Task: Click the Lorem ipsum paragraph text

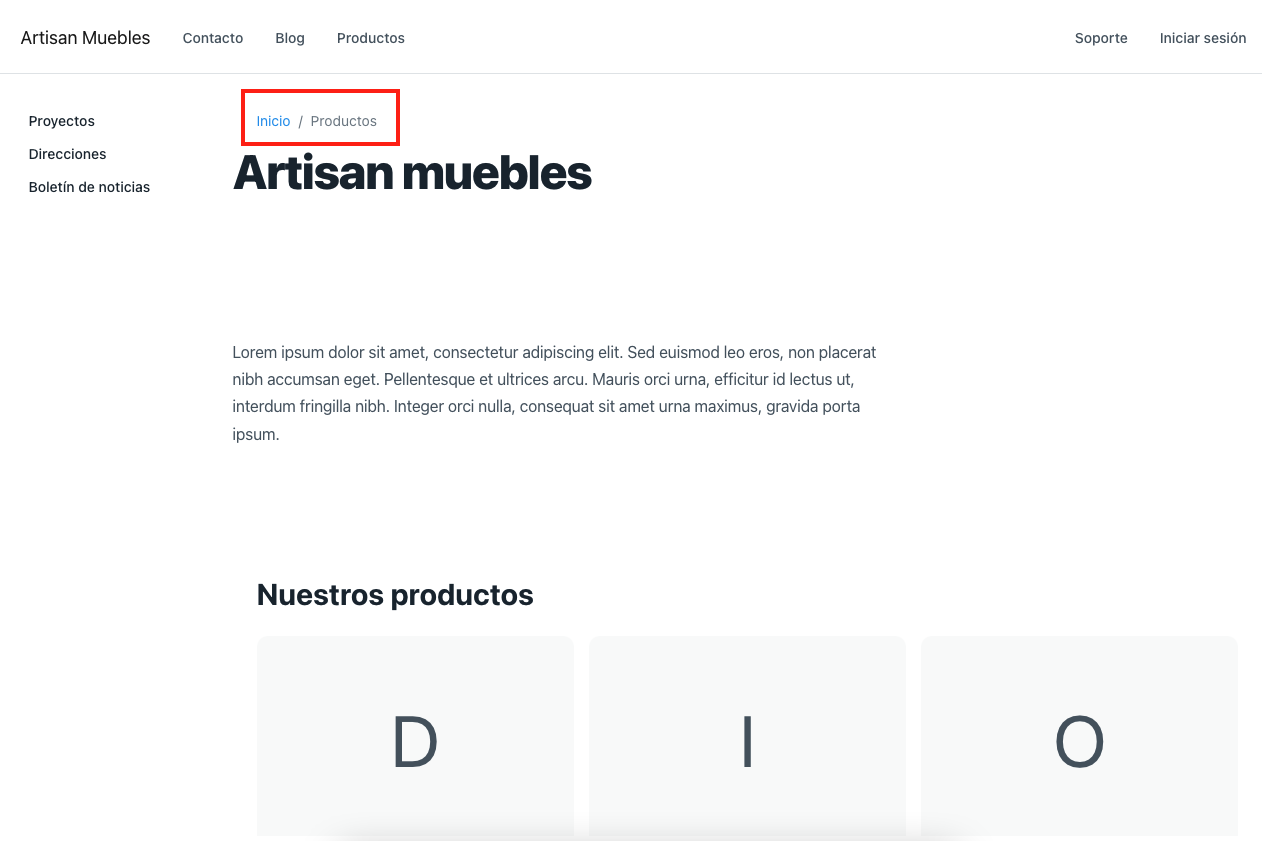Action: (554, 392)
